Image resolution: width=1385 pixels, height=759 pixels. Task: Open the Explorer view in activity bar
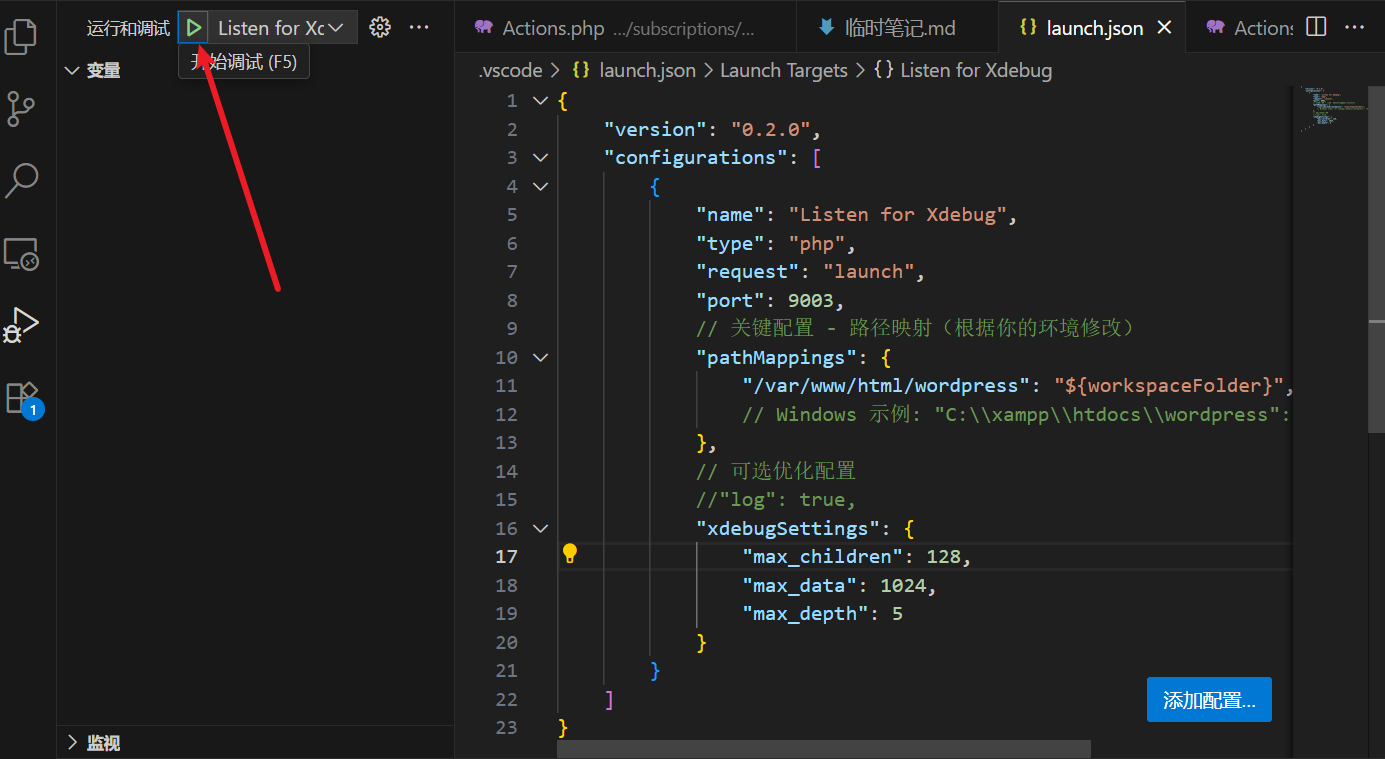[21, 36]
